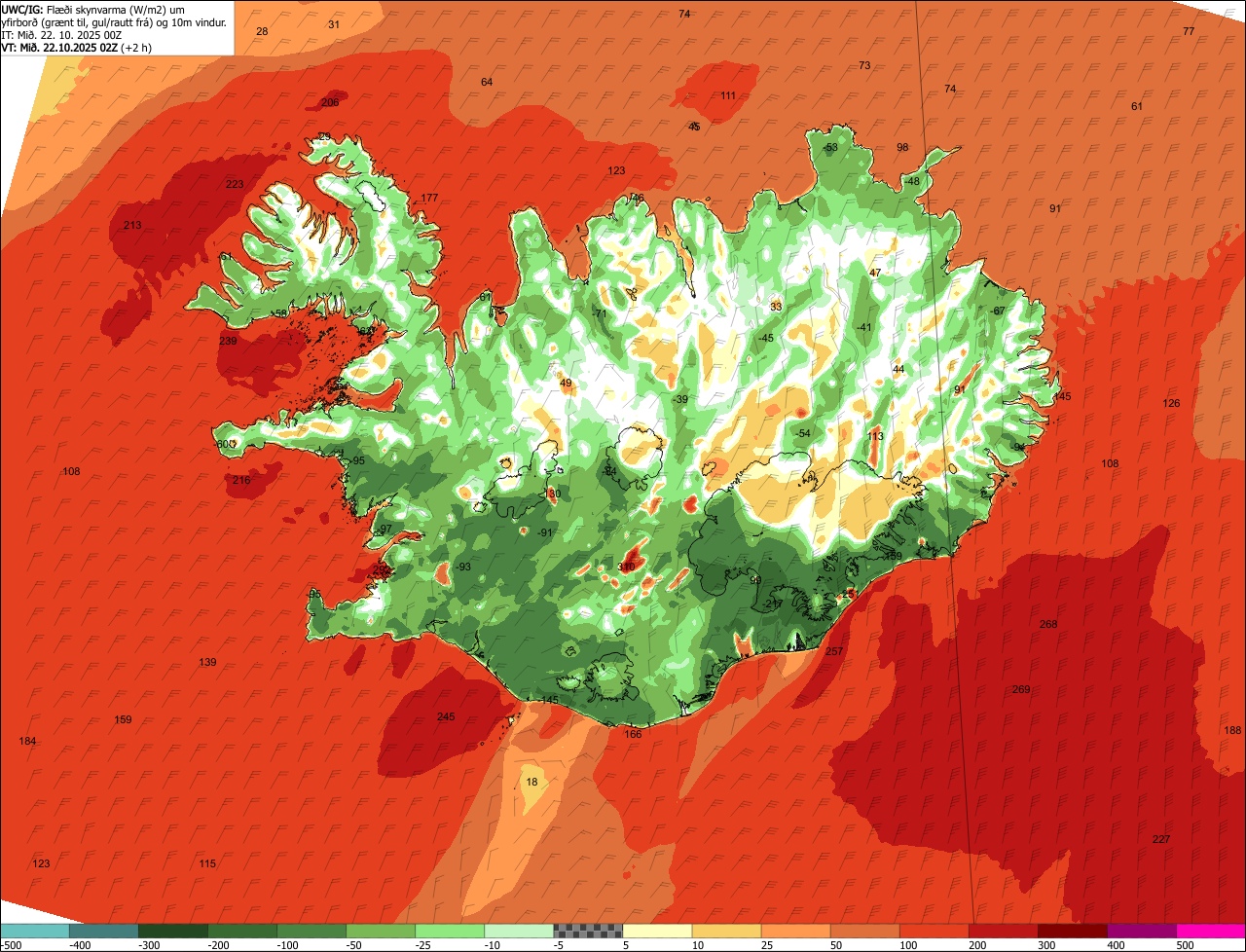1246x952 pixels.
Task: Click the orange swatch between 50 and 100
Action: click(x=864, y=931)
